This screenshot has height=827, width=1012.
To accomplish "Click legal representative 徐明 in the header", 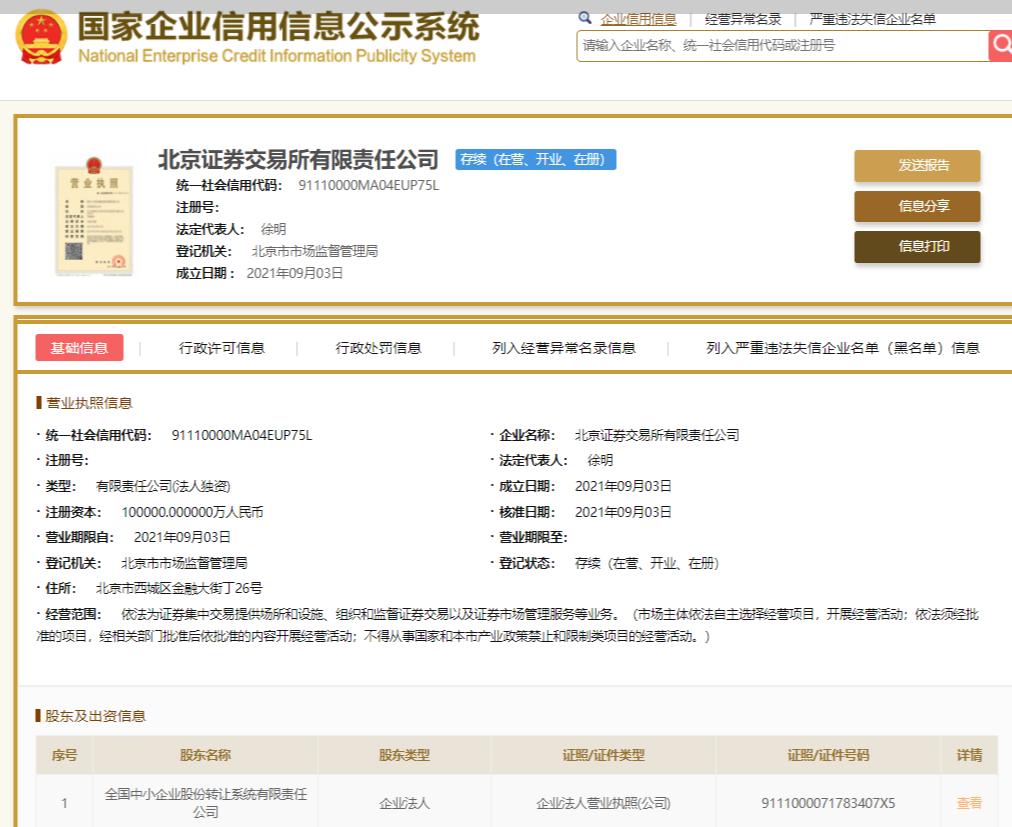I will (x=273, y=229).
